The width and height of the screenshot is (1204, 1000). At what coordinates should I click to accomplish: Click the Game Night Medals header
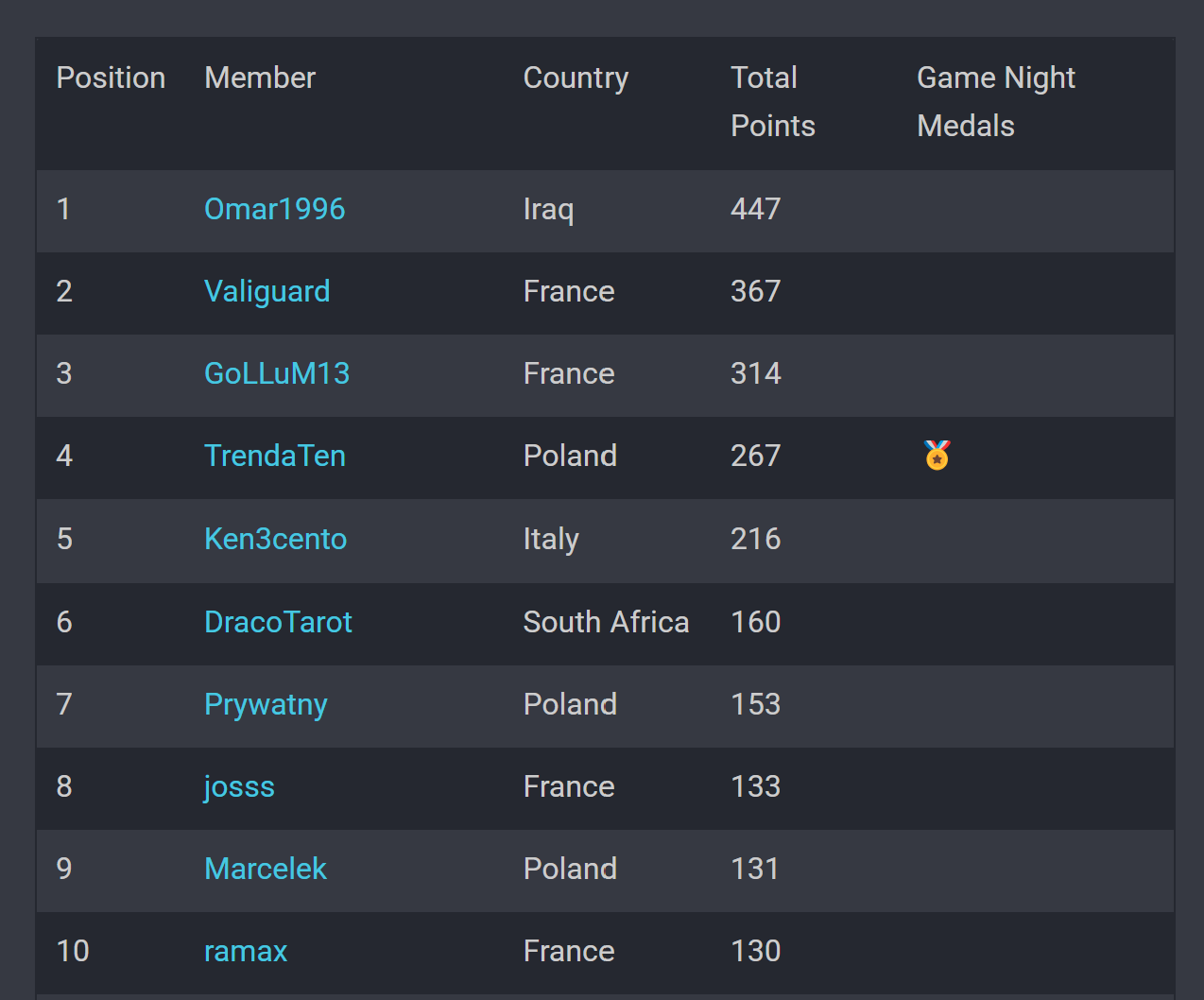pyautogui.click(x=995, y=101)
